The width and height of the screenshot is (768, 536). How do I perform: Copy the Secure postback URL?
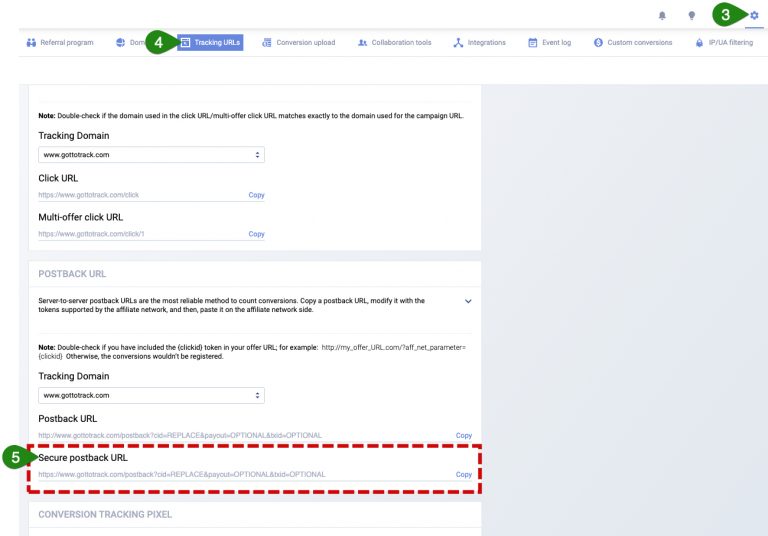tap(463, 475)
